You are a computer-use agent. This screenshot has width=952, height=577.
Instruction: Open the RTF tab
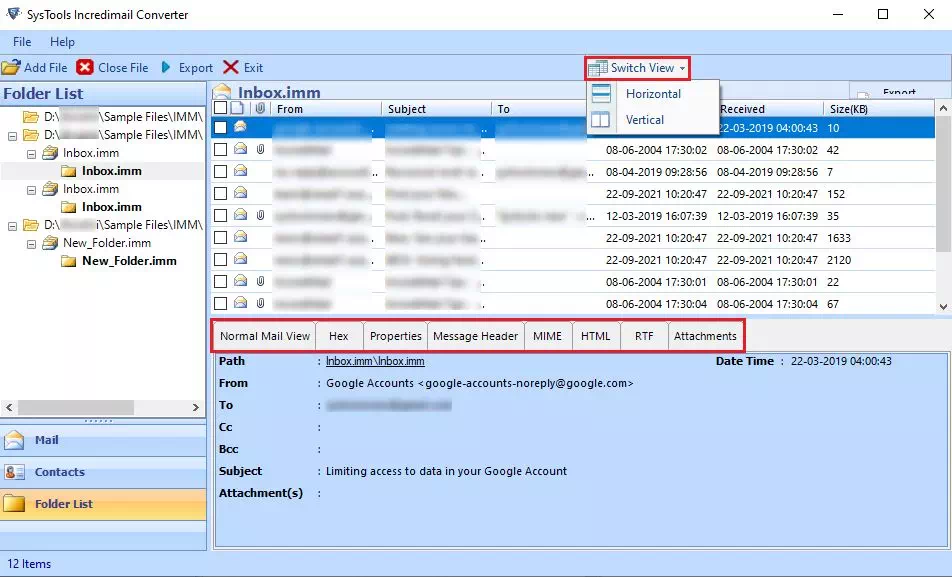(x=644, y=336)
